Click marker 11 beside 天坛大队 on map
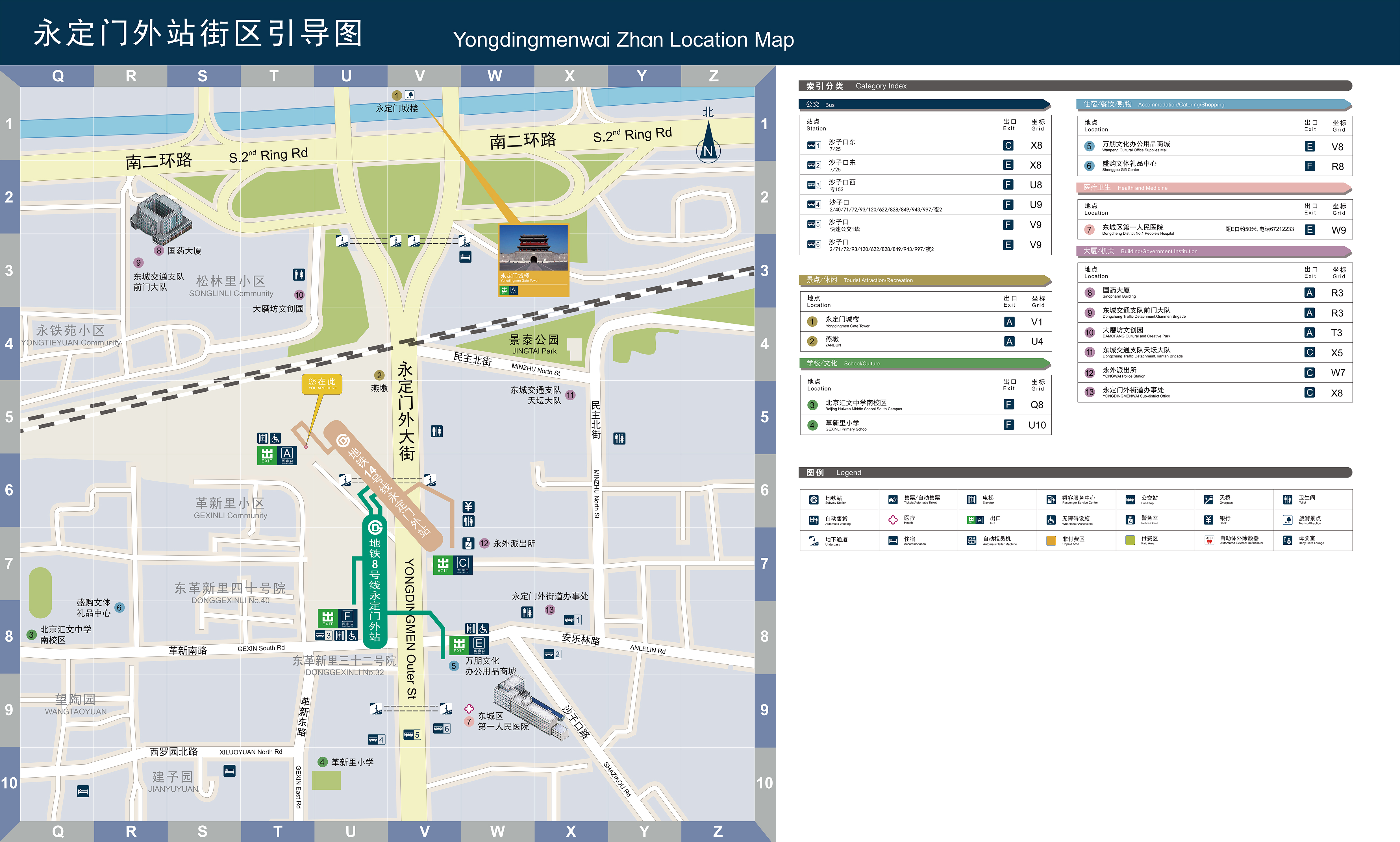Screen dimensions: 1400x842 click(x=570, y=395)
